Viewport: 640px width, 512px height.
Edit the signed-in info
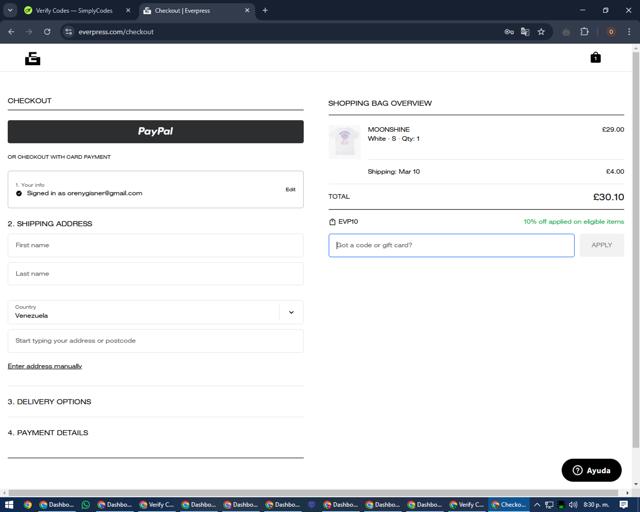290,189
